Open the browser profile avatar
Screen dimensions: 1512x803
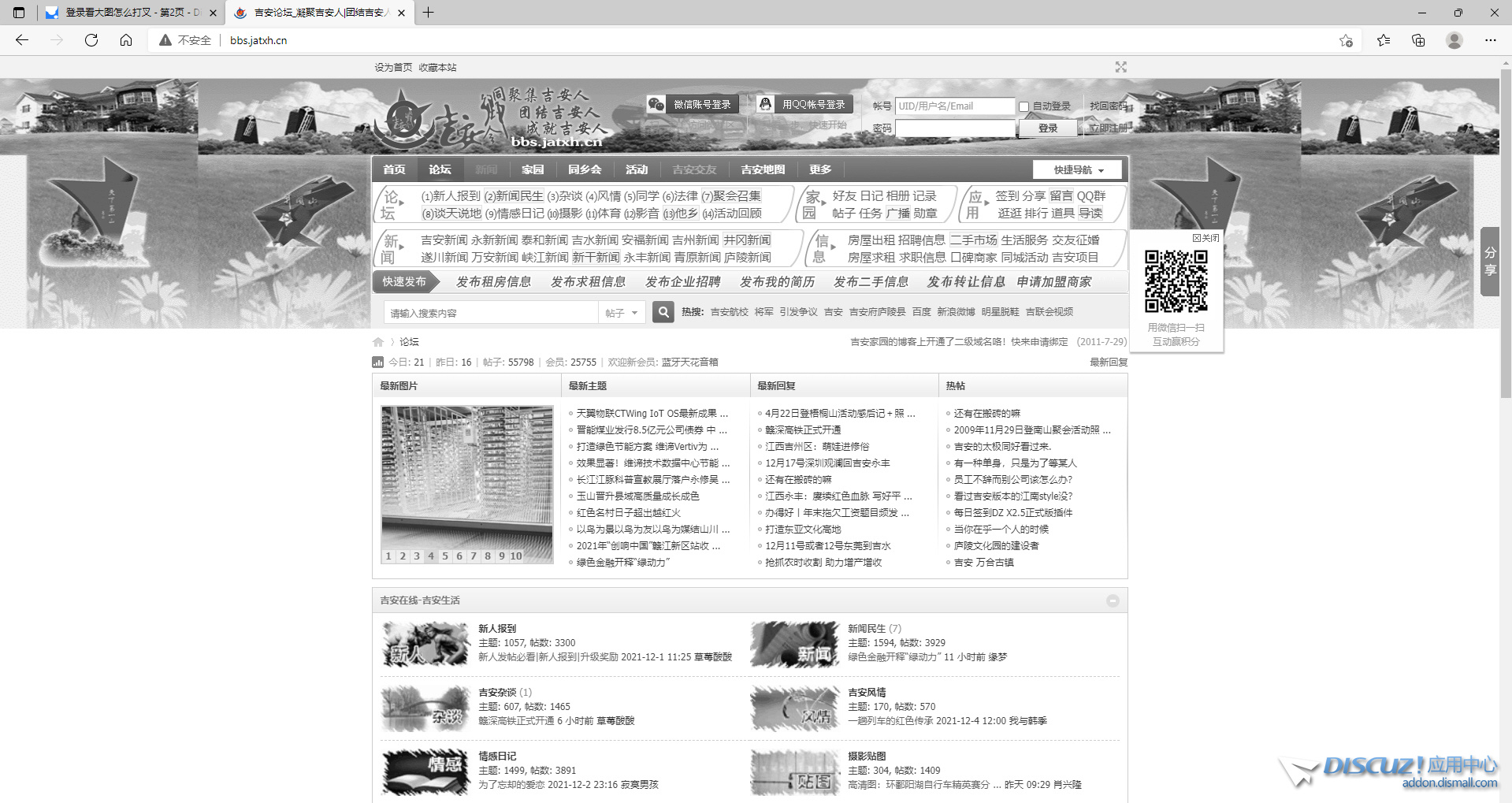[1454, 40]
